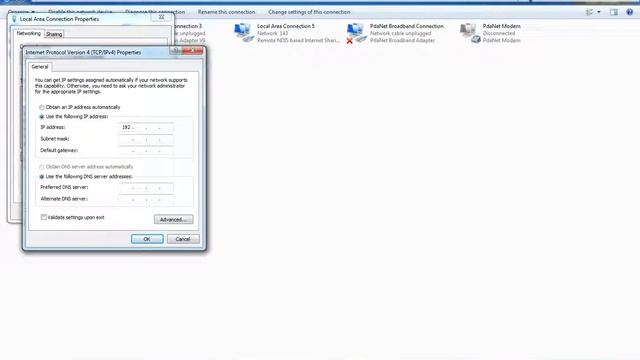The height and width of the screenshot is (360, 640).
Task: Open the blue Help icon
Action: tap(629, 12)
